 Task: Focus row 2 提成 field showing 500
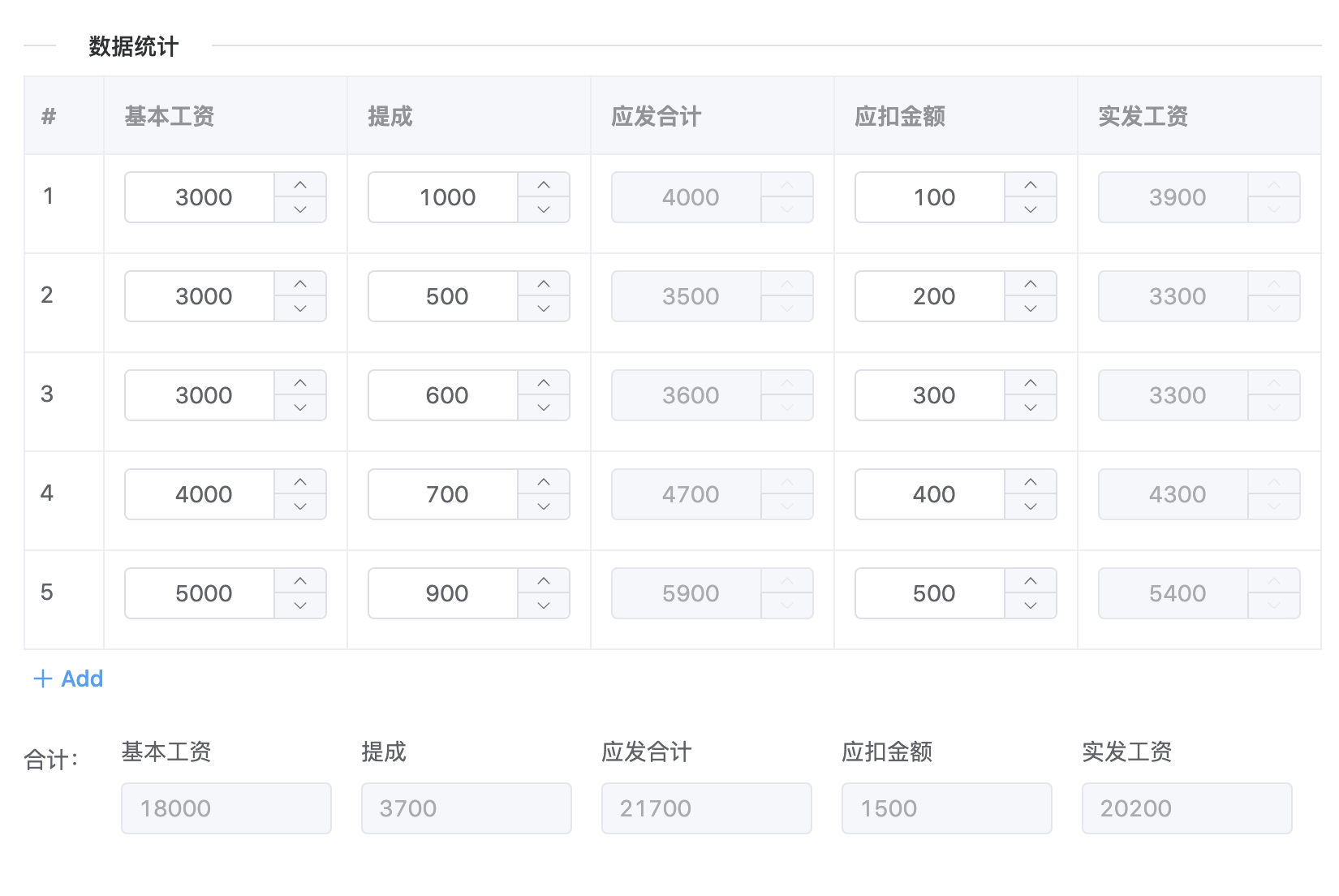(x=443, y=296)
